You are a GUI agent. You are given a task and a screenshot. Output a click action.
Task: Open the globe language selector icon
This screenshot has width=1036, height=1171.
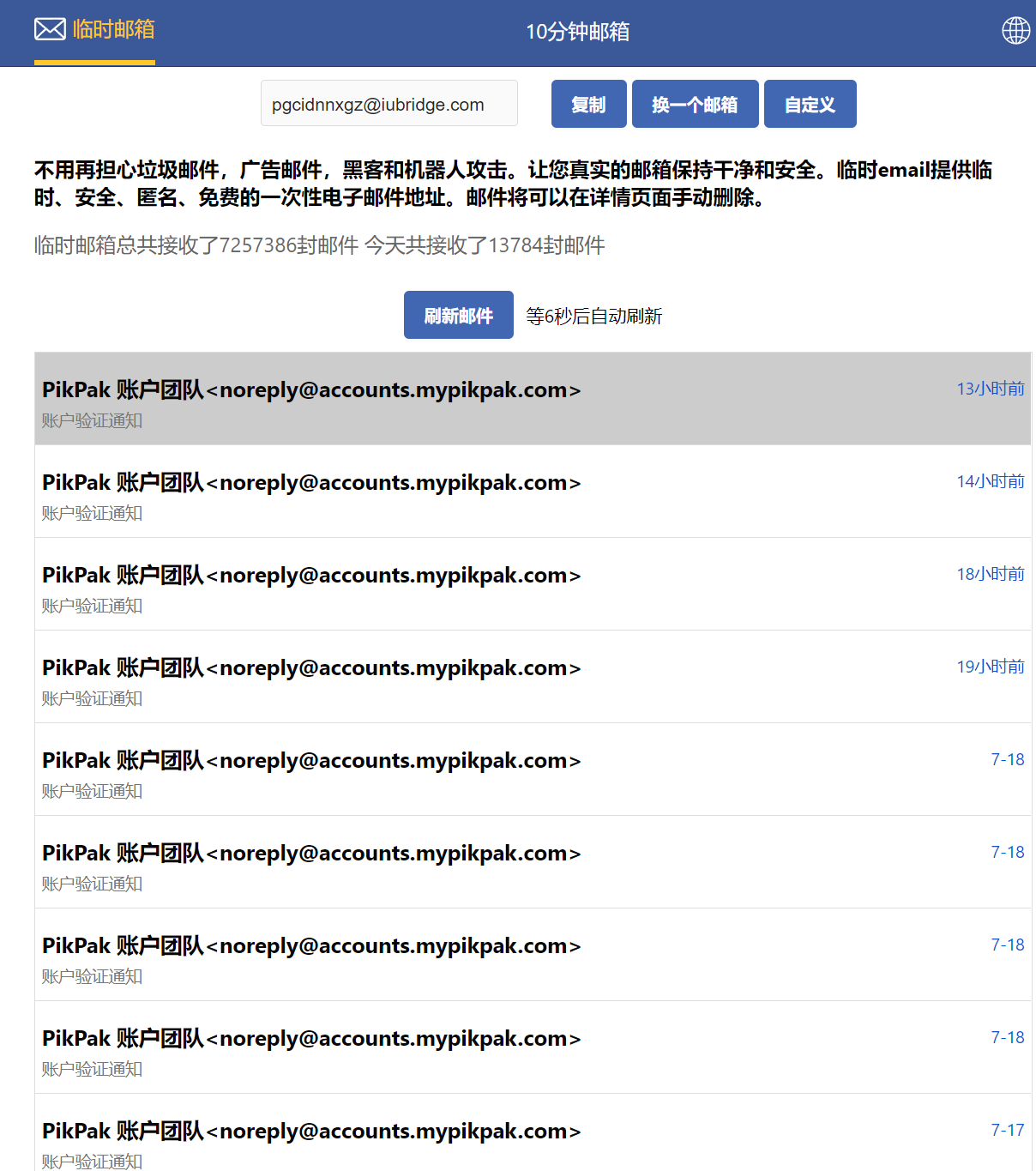tap(1015, 31)
